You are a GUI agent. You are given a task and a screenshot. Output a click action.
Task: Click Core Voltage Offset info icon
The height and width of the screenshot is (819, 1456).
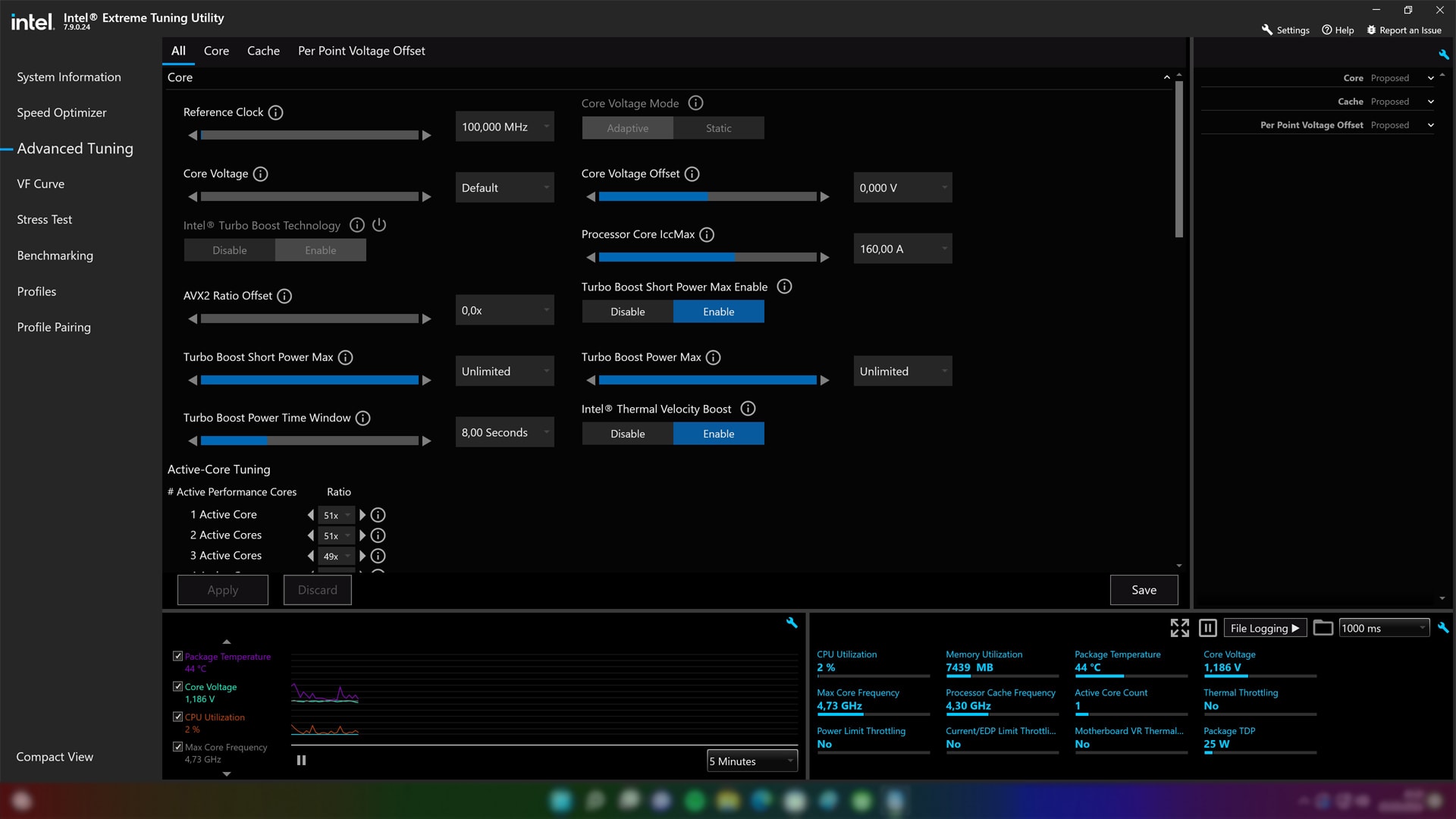[692, 174]
